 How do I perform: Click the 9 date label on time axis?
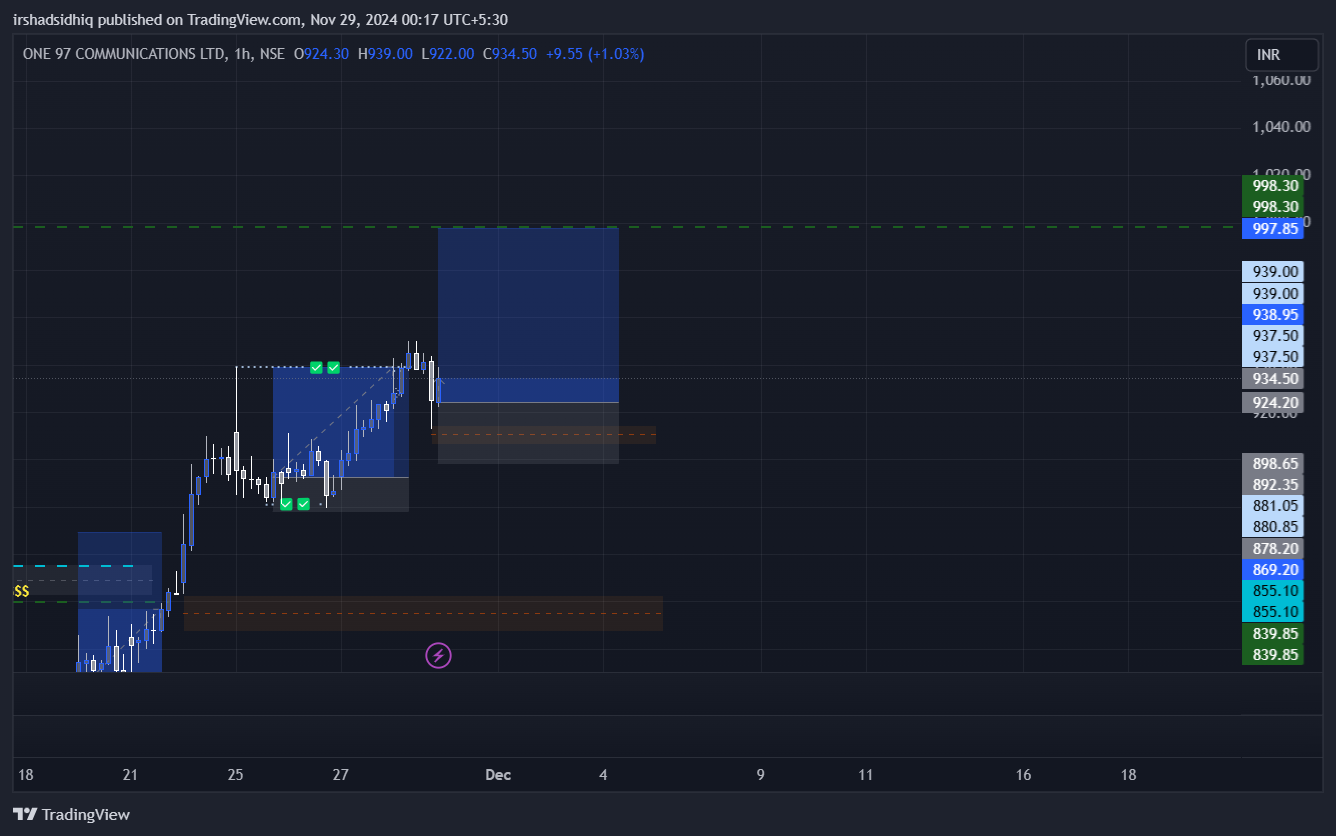pos(761,775)
